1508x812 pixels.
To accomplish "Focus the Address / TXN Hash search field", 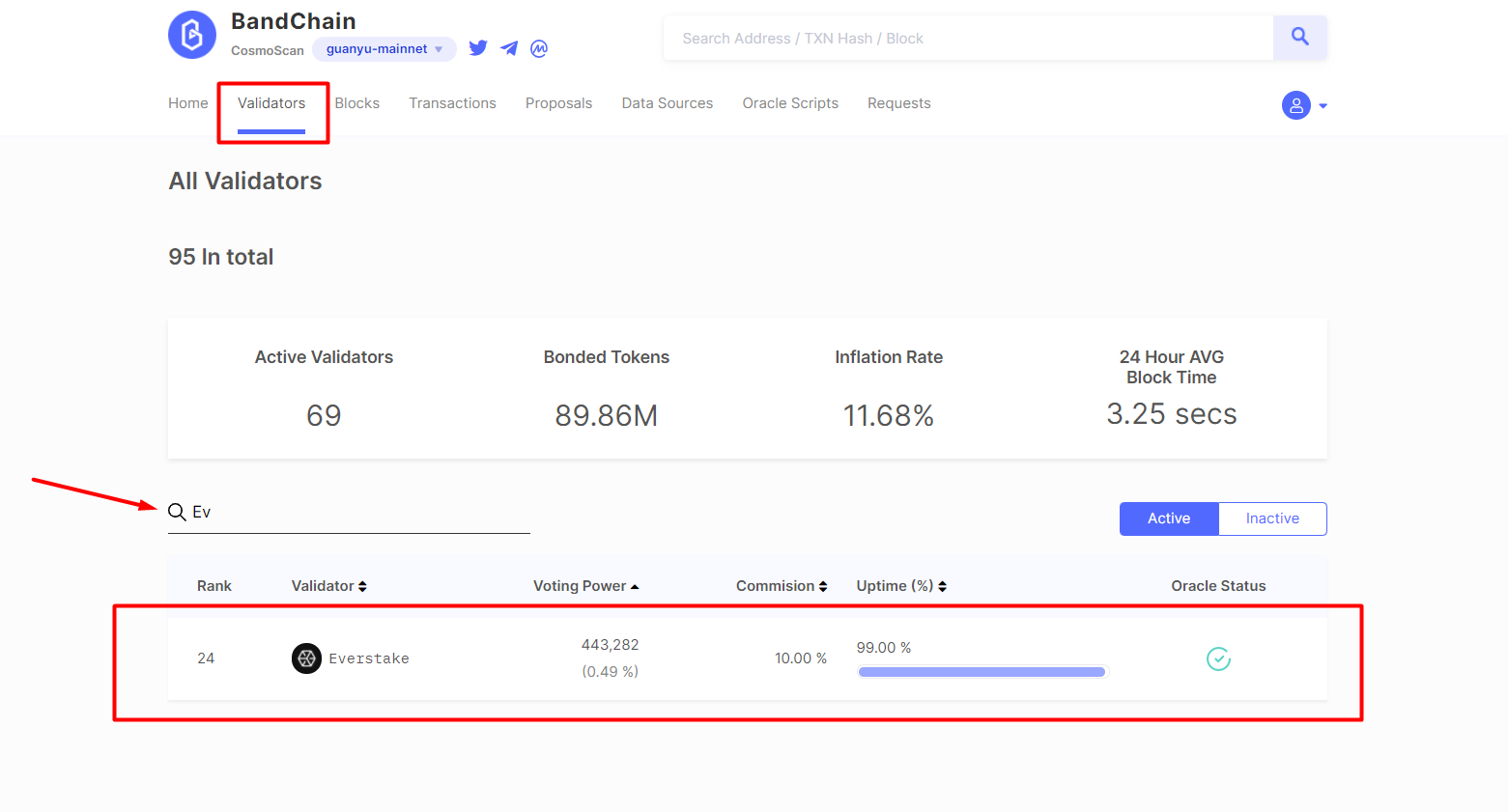I will click(x=968, y=38).
